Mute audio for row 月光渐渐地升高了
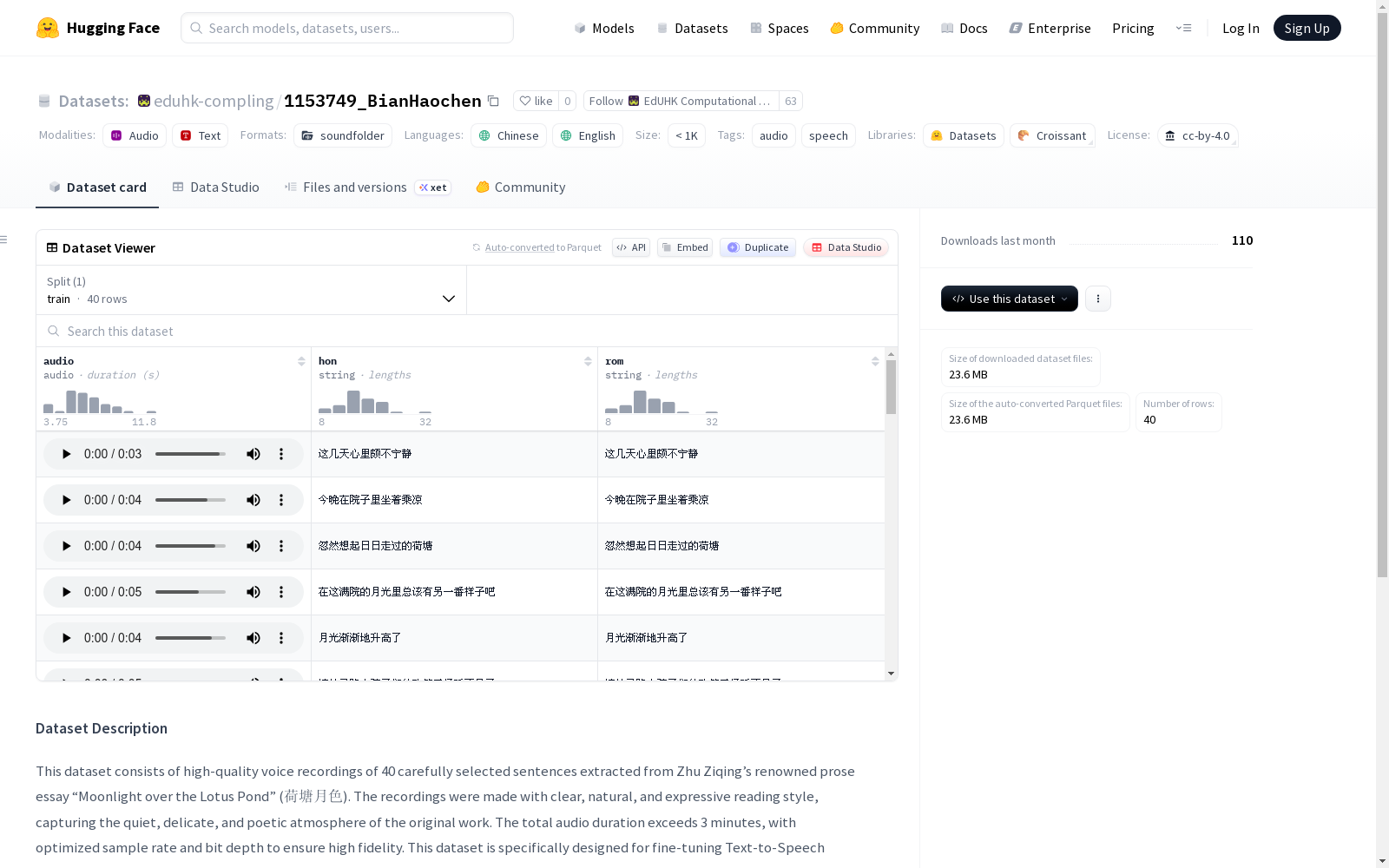This screenshot has height=868, width=1389. pos(253,638)
